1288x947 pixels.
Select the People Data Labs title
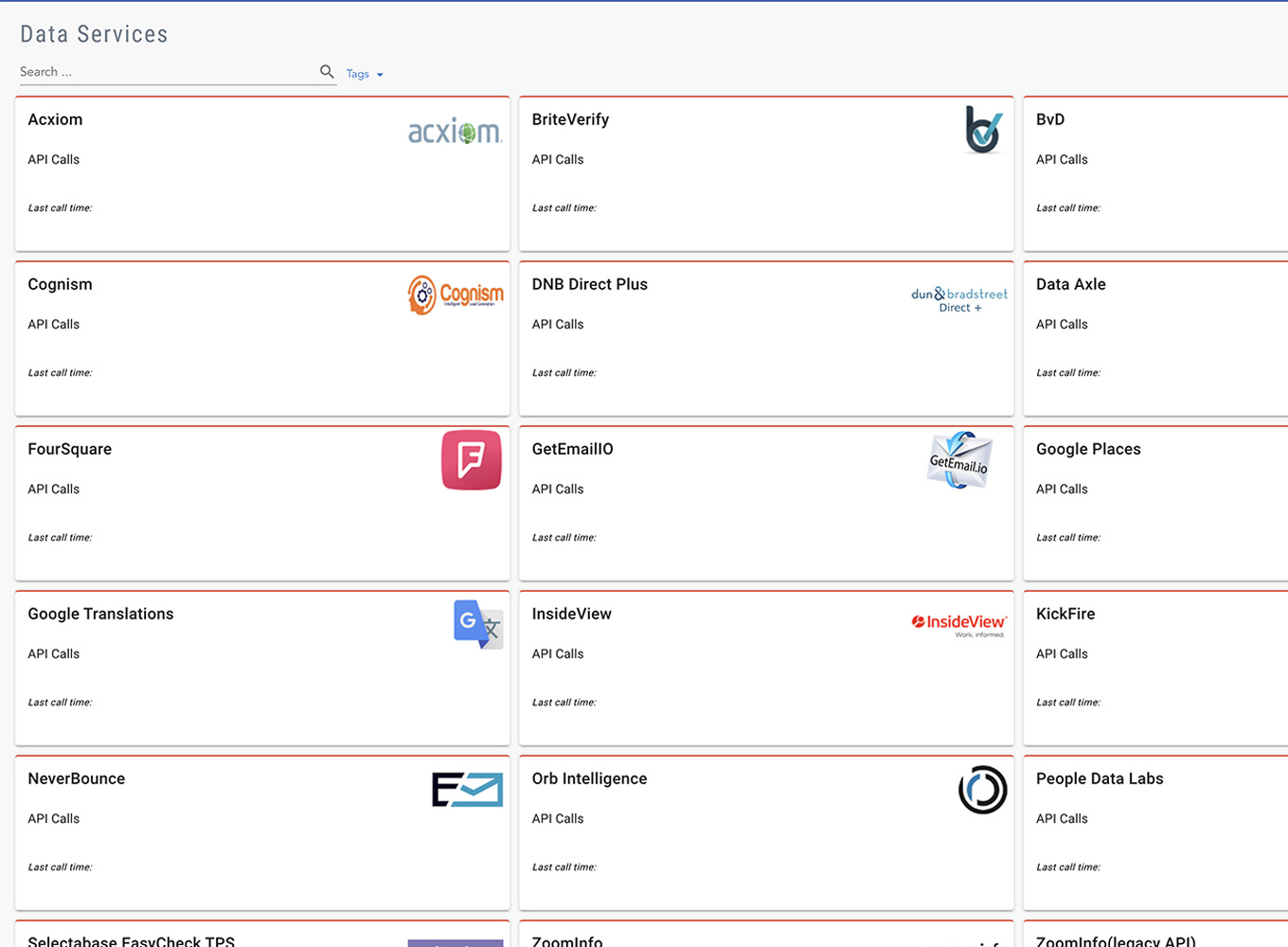point(1100,778)
